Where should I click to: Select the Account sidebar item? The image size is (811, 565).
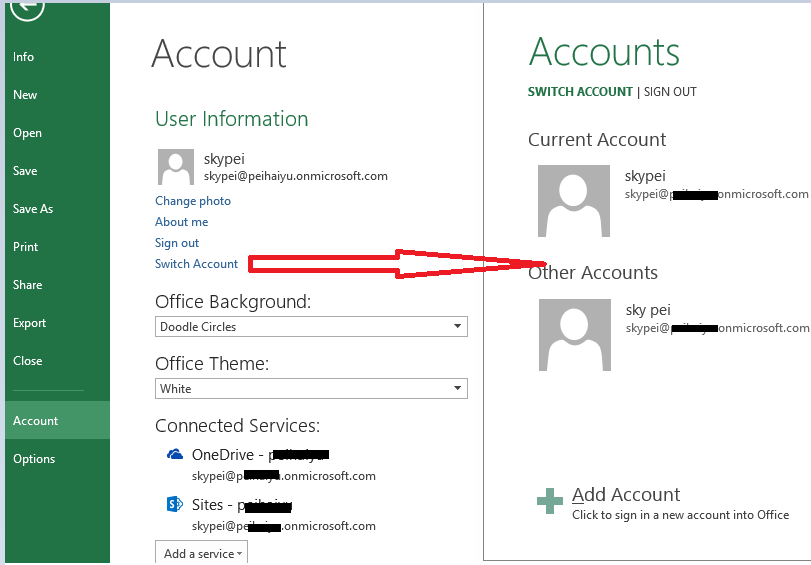[57, 420]
